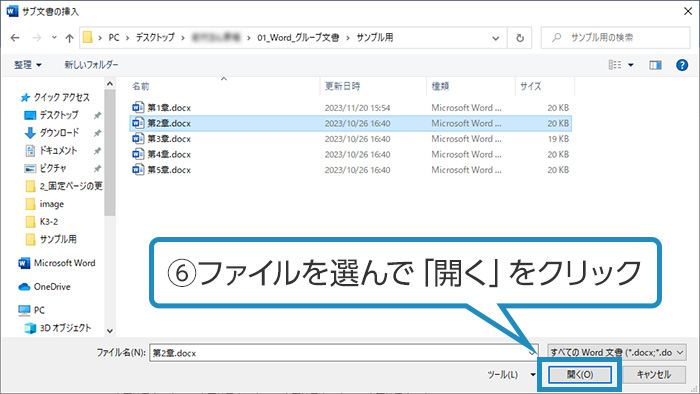
Task: Click the pin icon beside ピクチャ
Action: point(97,169)
